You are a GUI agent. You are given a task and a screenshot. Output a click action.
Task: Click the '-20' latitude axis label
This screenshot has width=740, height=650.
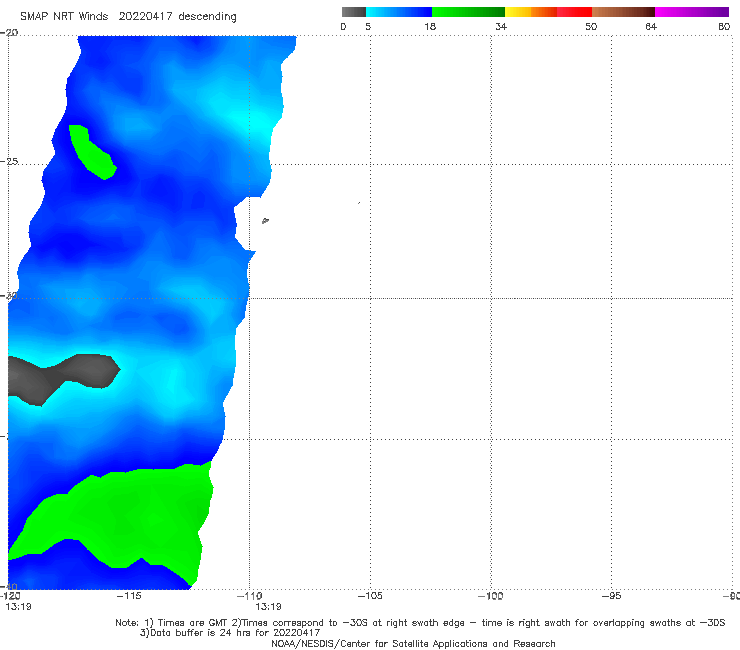point(9,33)
